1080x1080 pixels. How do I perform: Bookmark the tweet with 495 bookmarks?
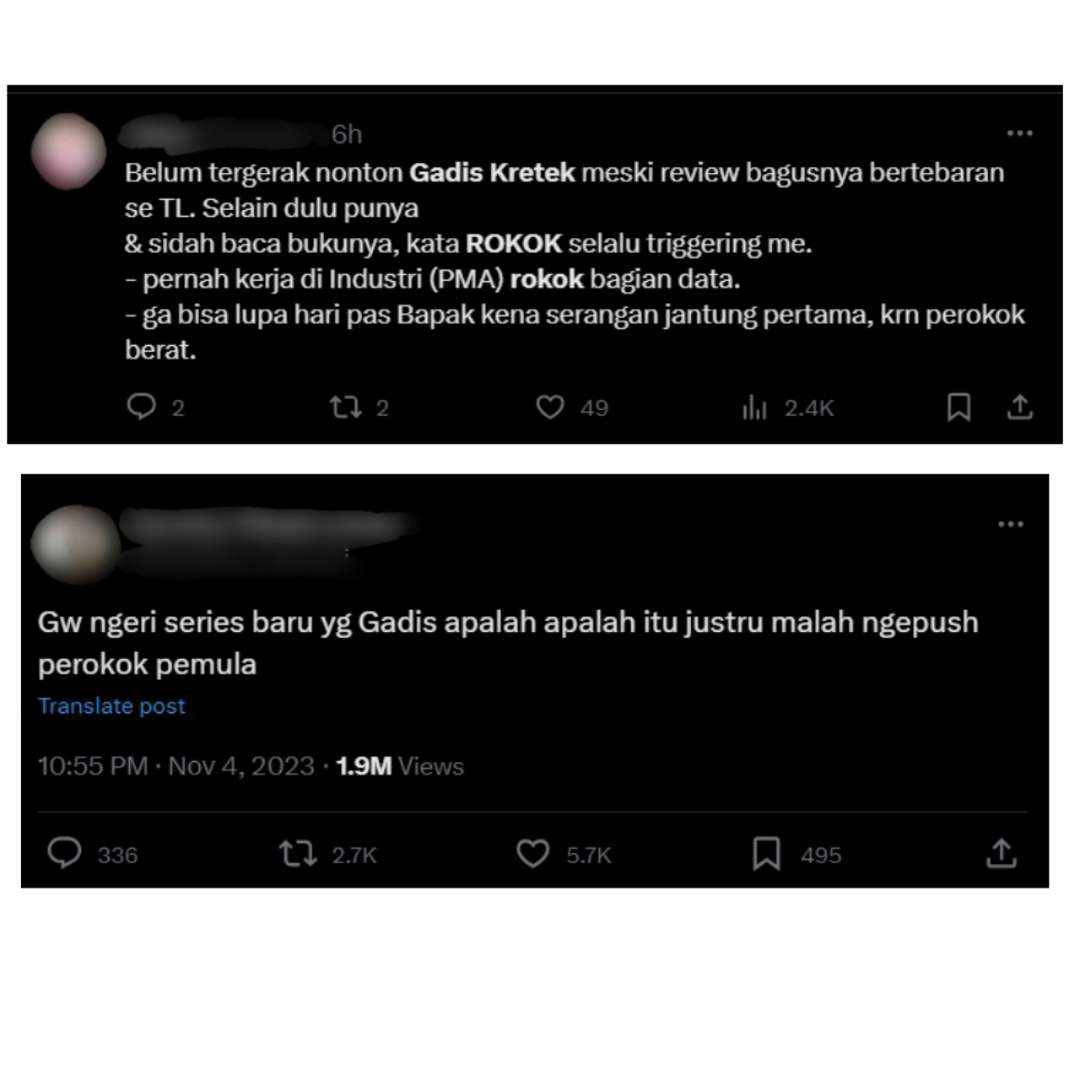tap(767, 853)
